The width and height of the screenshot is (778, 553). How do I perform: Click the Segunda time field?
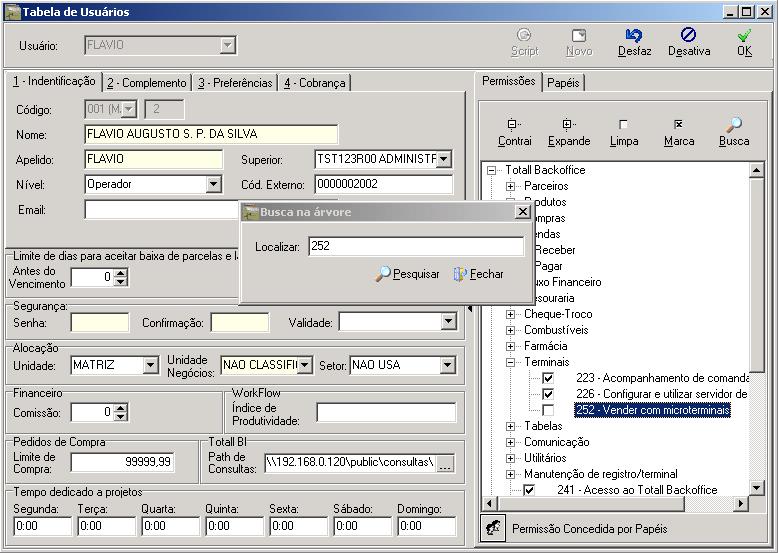43,526
